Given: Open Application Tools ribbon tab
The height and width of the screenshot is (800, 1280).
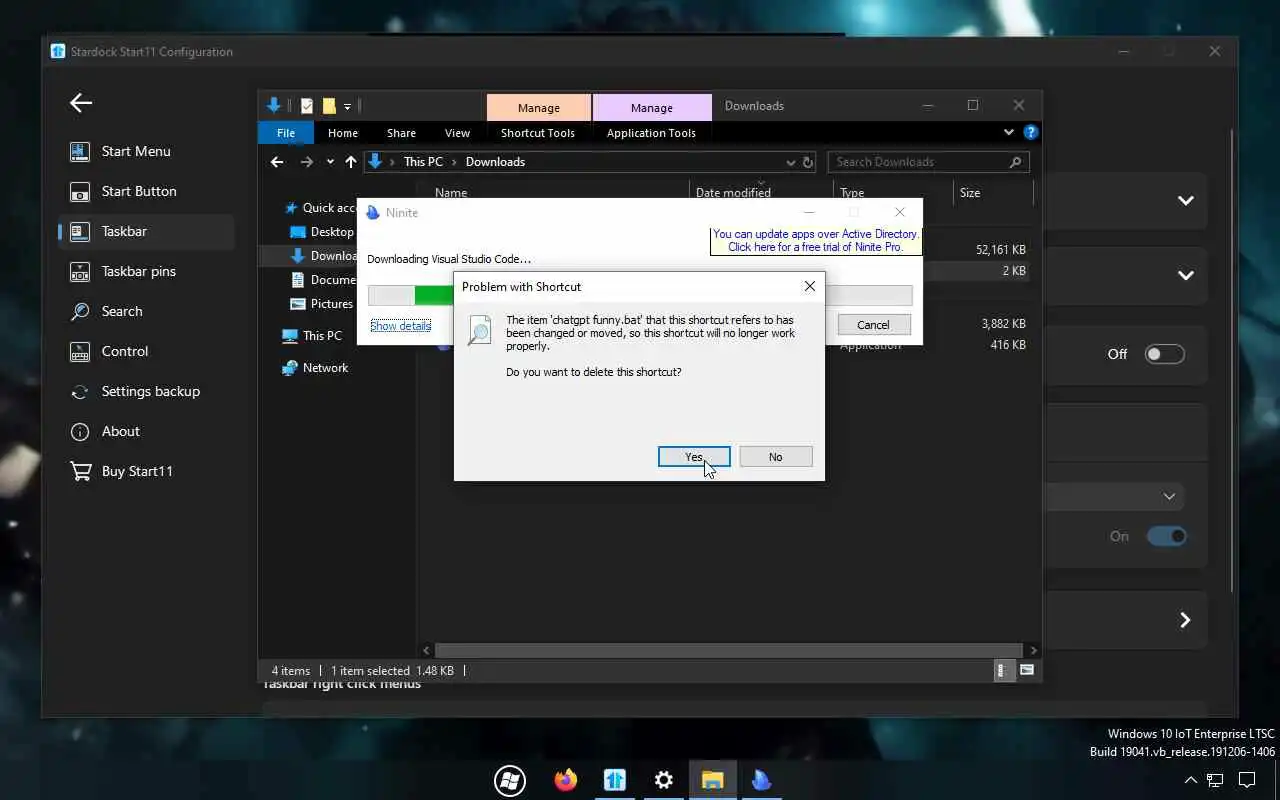Looking at the screenshot, I should [x=651, y=133].
